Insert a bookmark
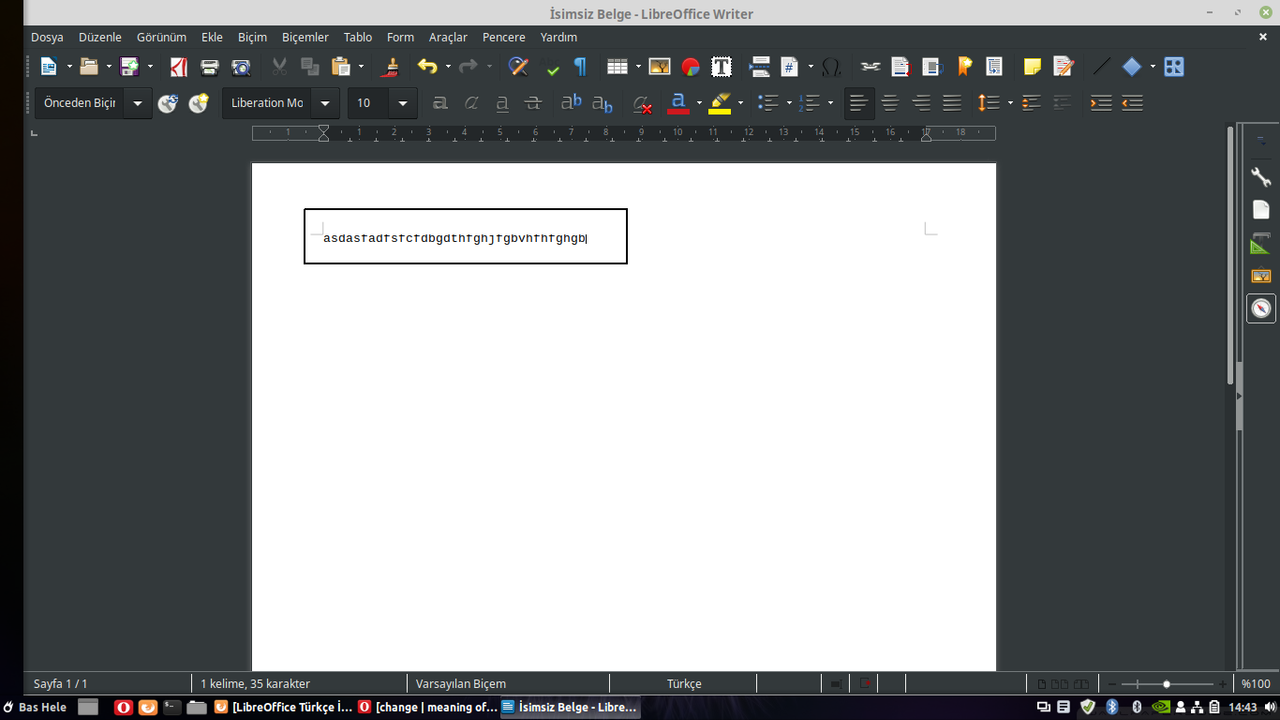Image resolution: width=1280 pixels, height=720 pixels. point(964,67)
